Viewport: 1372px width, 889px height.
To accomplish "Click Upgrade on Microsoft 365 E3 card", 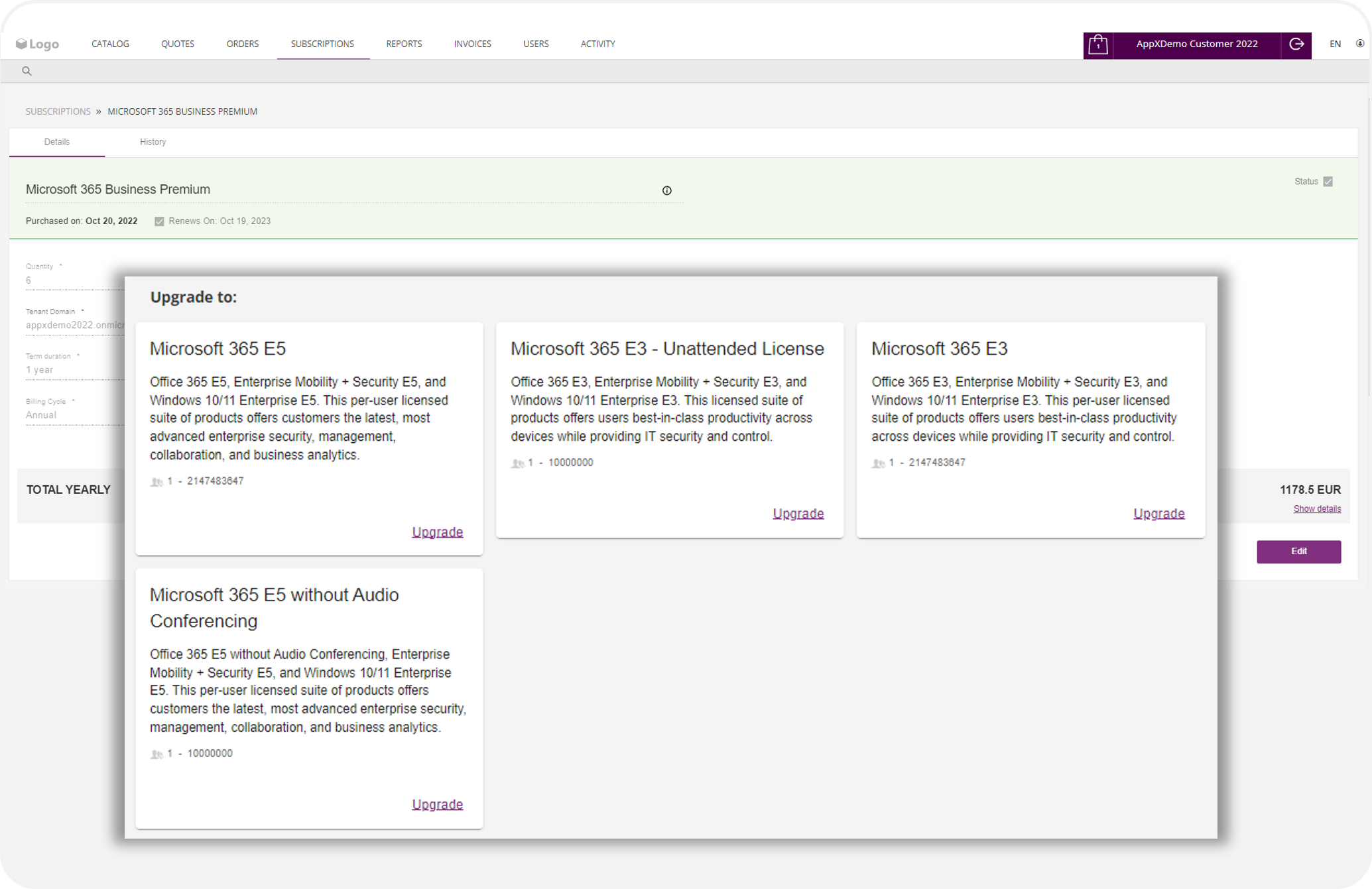I will click(1159, 513).
